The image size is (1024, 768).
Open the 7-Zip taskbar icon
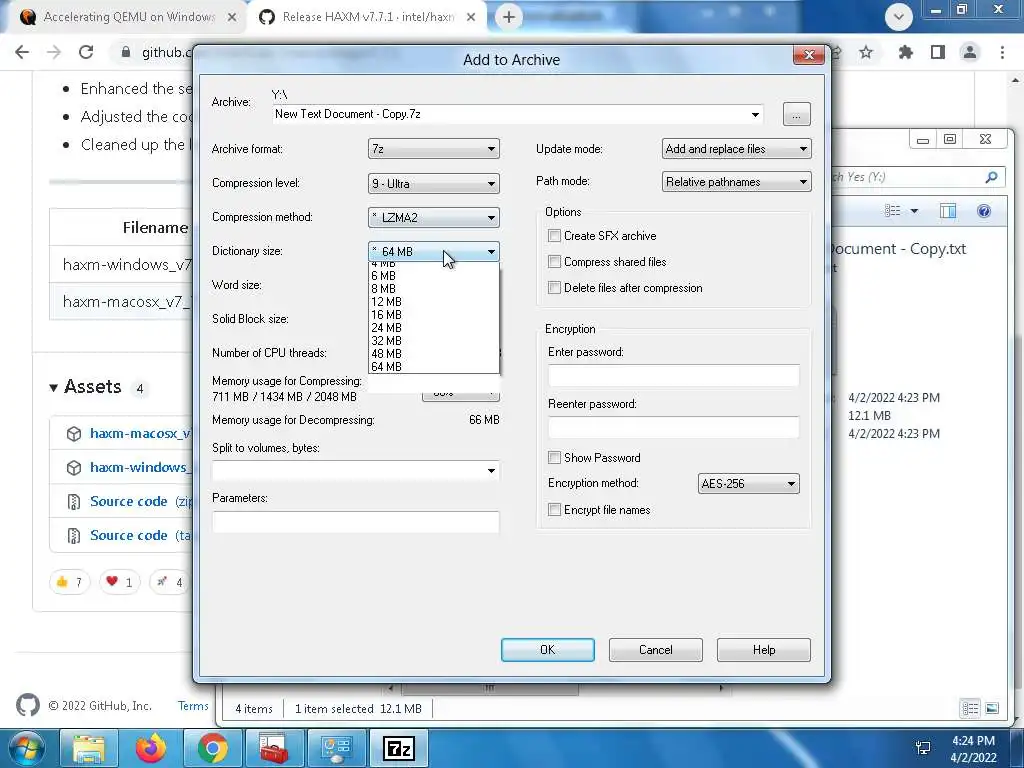[398, 748]
